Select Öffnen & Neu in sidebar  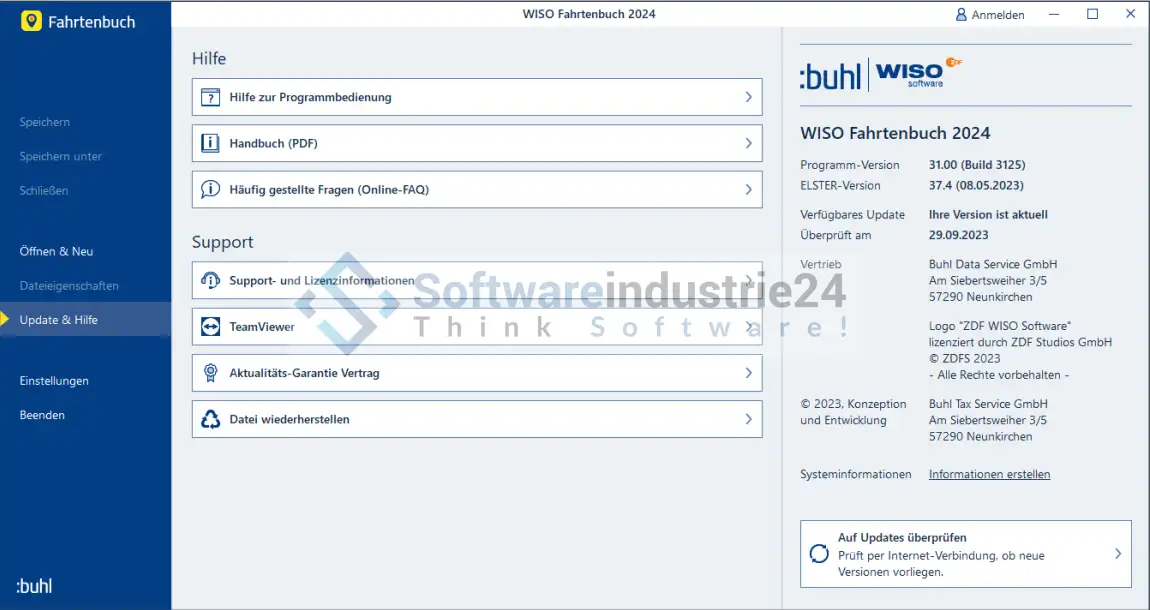coord(56,252)
